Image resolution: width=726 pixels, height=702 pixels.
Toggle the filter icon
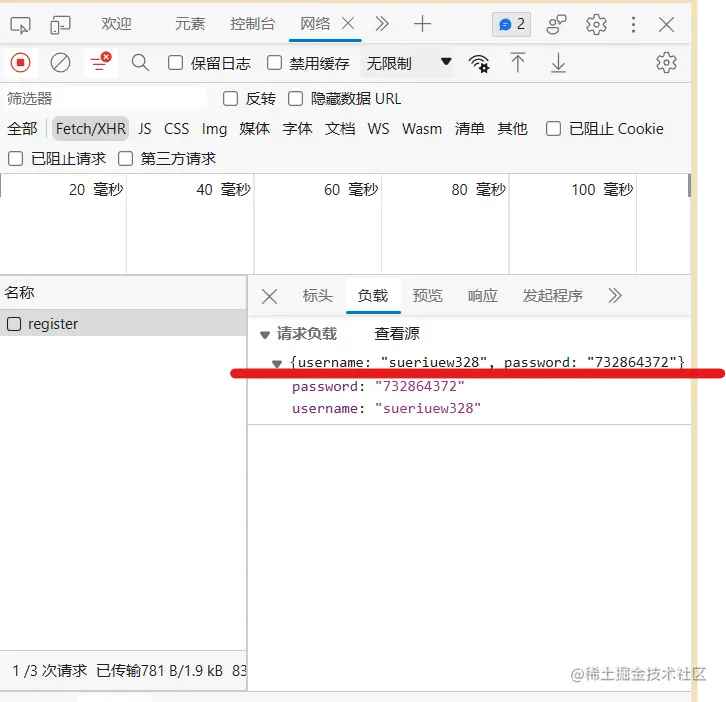[x=100, y=62]
